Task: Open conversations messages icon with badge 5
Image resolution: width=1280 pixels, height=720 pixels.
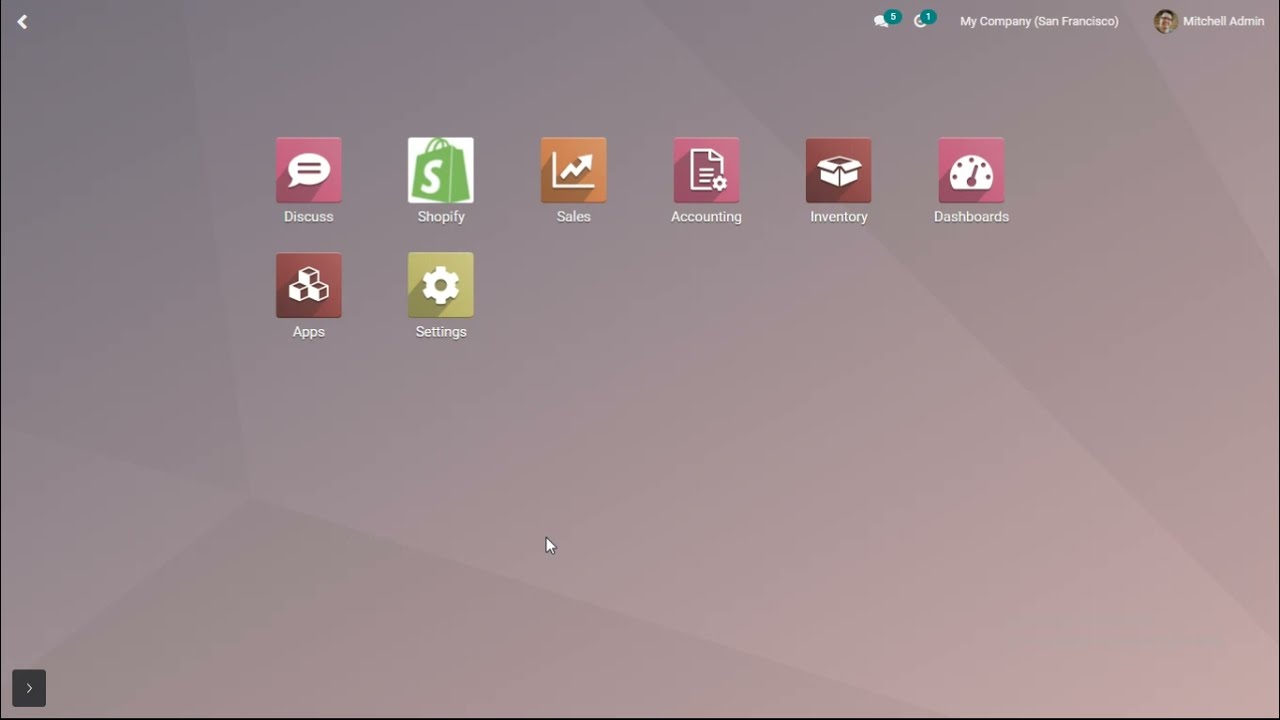Action: click(886, 20)
